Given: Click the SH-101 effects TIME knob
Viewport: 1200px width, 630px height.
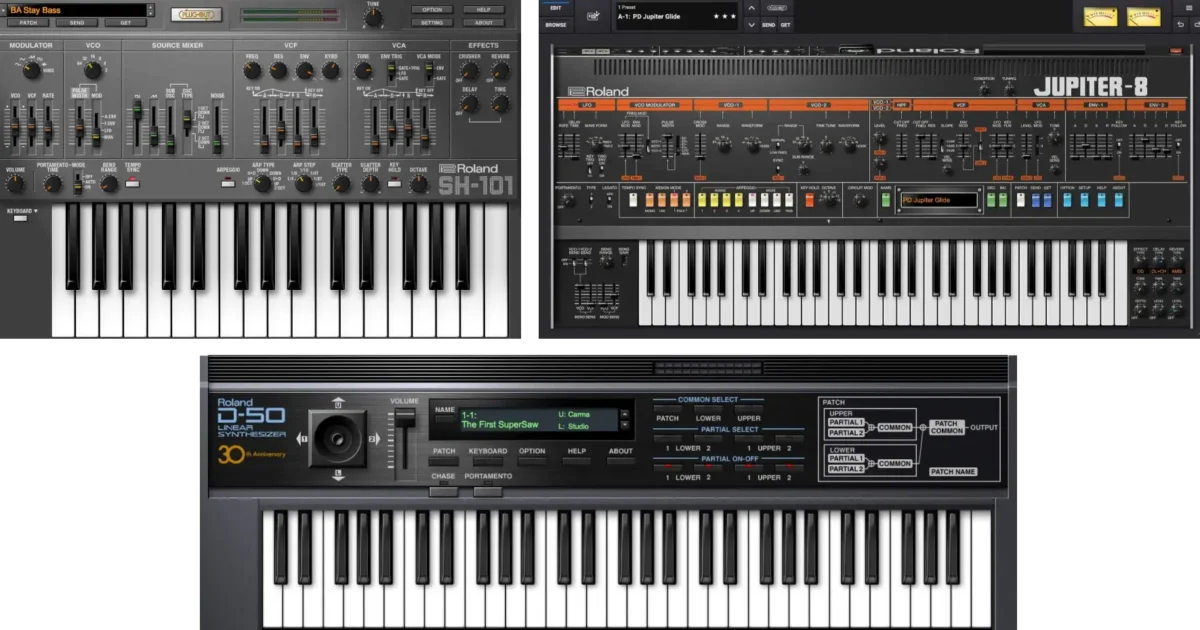Looking at the screenshot, I should coord(500,103).
